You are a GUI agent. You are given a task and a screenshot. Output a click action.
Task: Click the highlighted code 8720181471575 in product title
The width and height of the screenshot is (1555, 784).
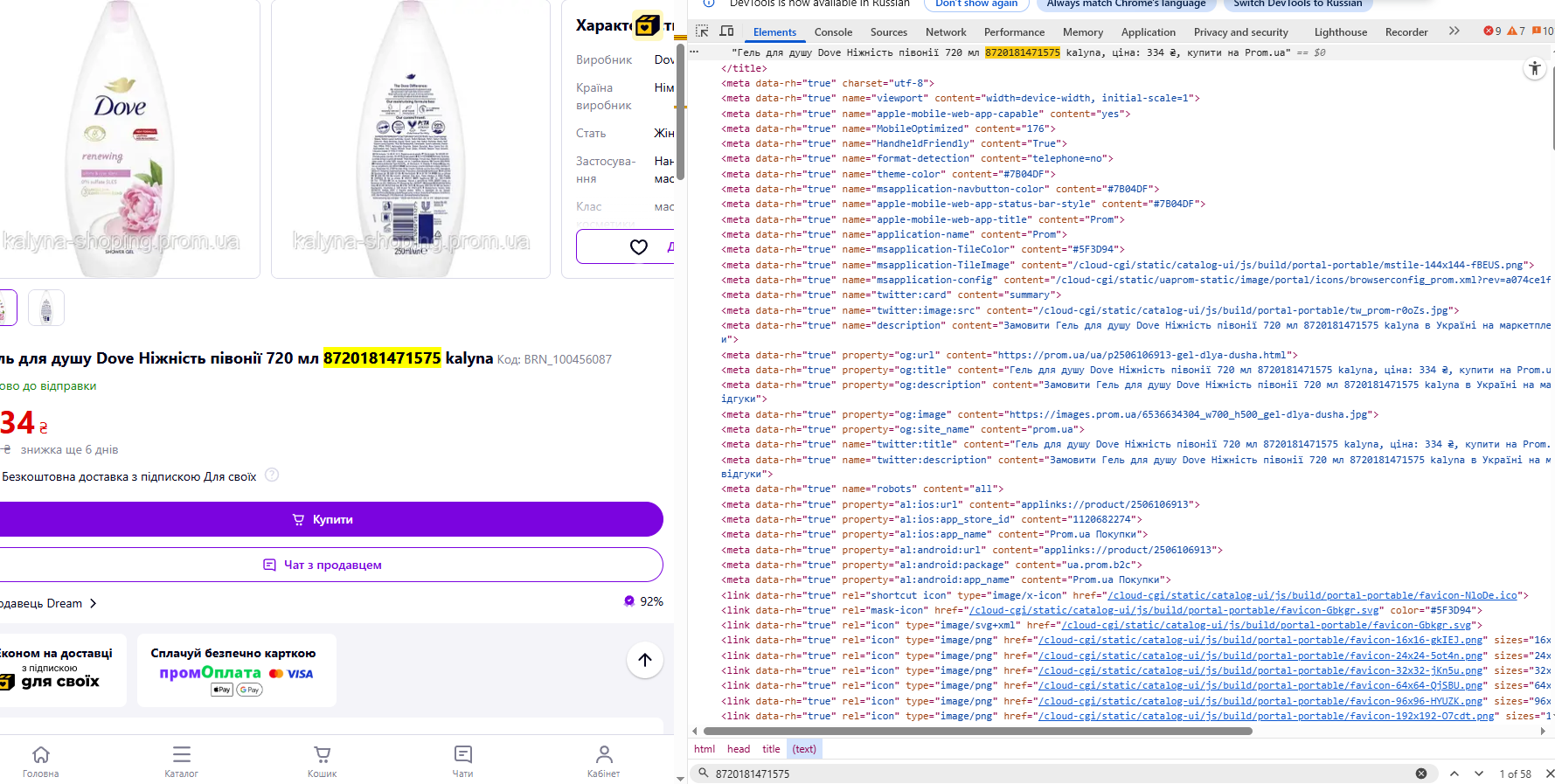(x=382, y=358)
